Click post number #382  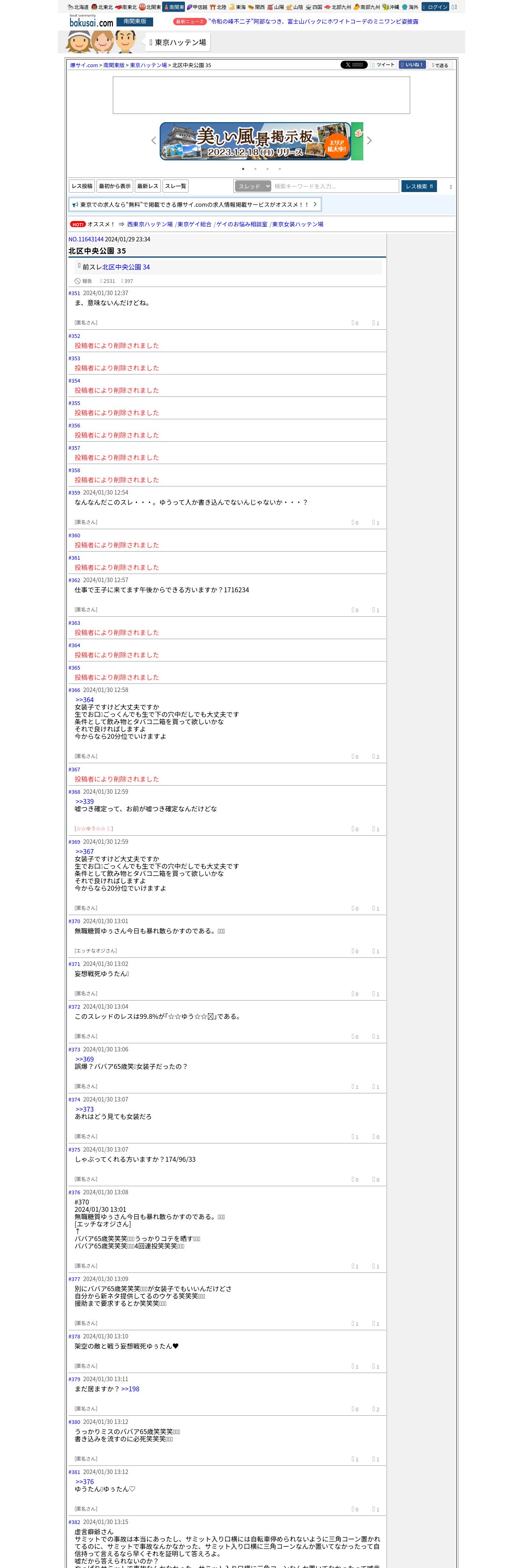click(74, 1522)
